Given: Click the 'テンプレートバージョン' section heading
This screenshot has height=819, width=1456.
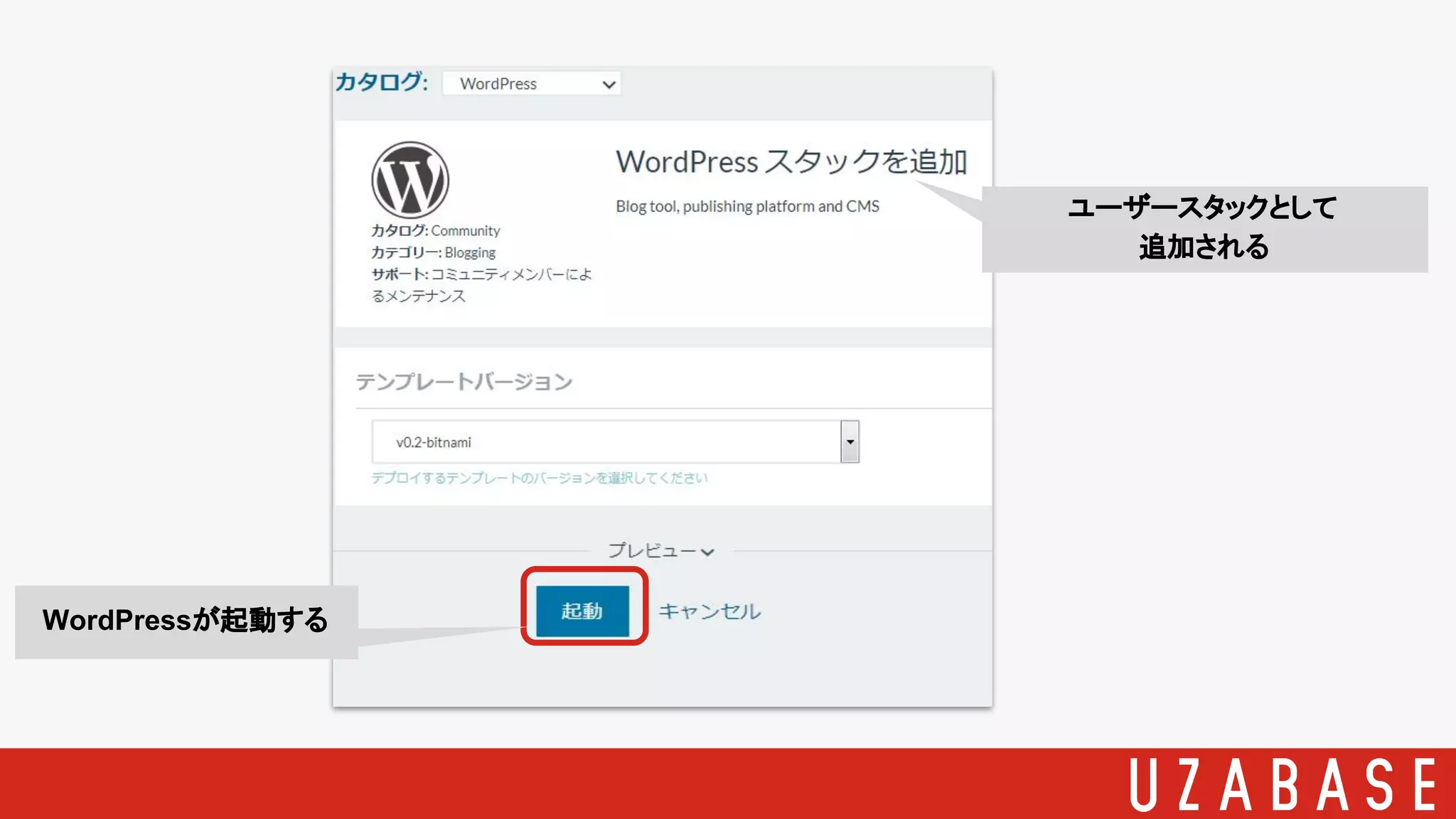Looking at the screenshot, I should 464,382.
